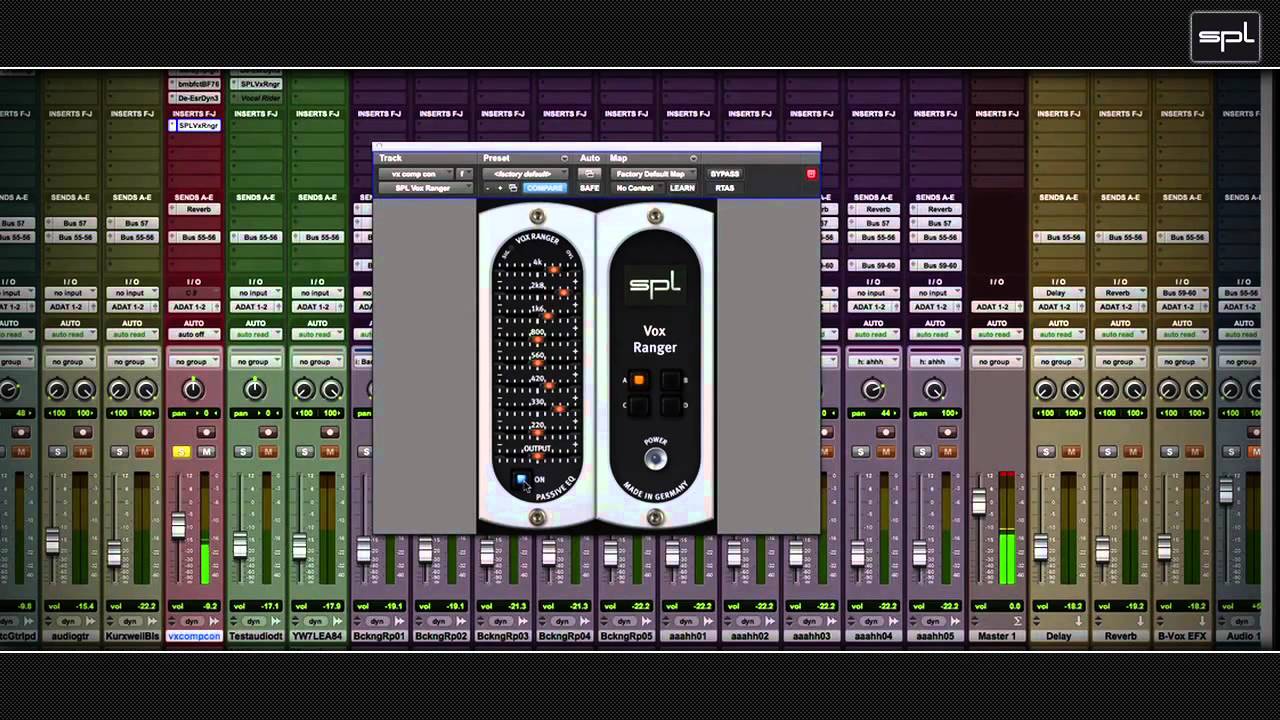The width and height of the screenshot is (1280, 720).
Task: Open the Factory Default Map dropdown
Action: point(653,174)
